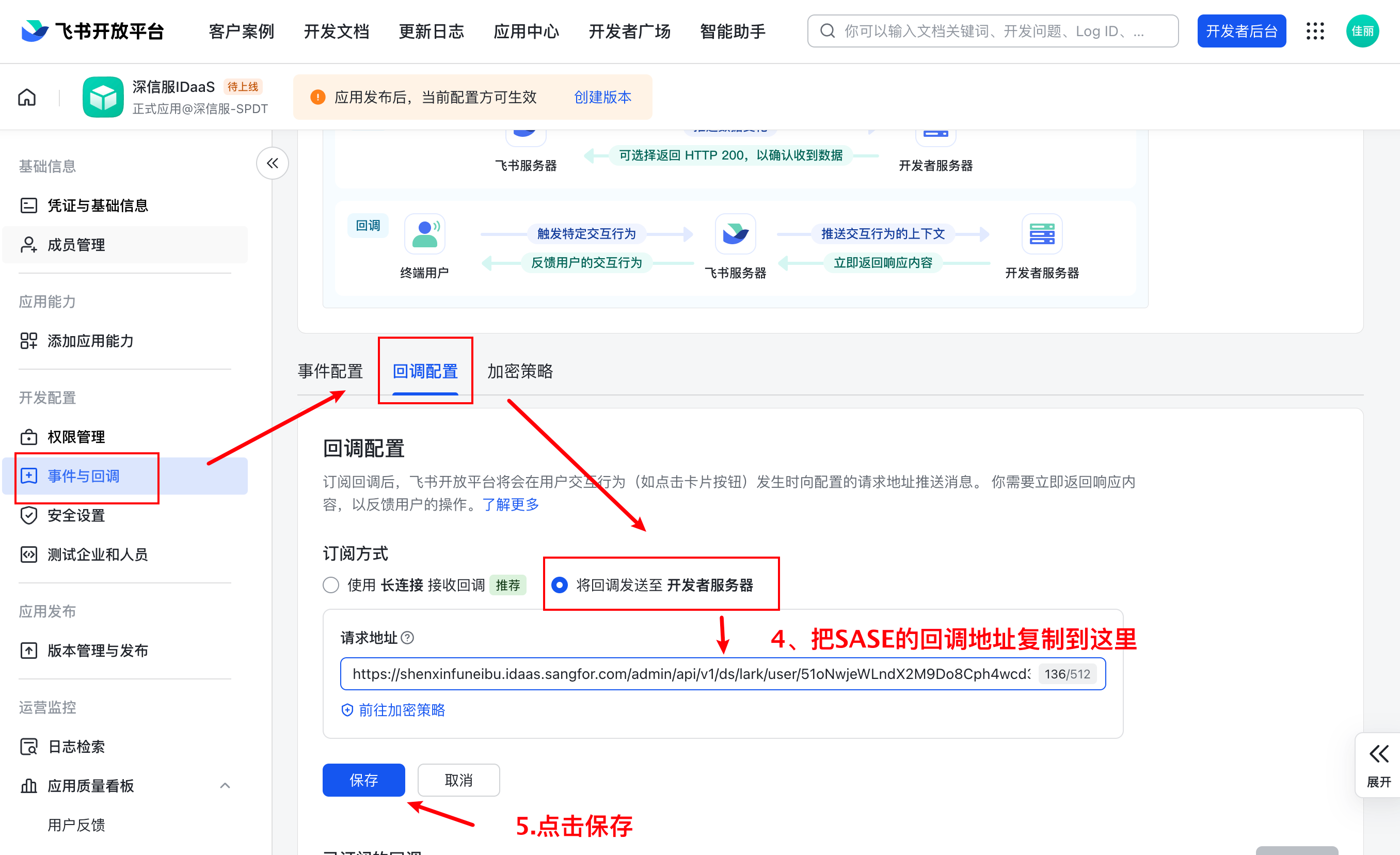
Task: Click the user avatar 佳丽
Action: pyautogui.click(x=1362, y=30)
